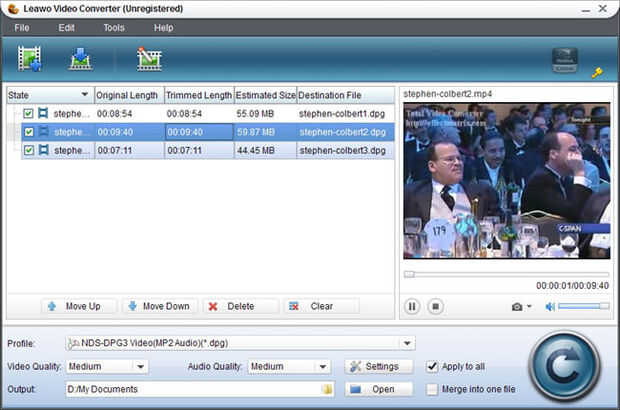Open the snapshot options dropdown arrow
Screen dimensions: 620x410
(x=529, y=306)
